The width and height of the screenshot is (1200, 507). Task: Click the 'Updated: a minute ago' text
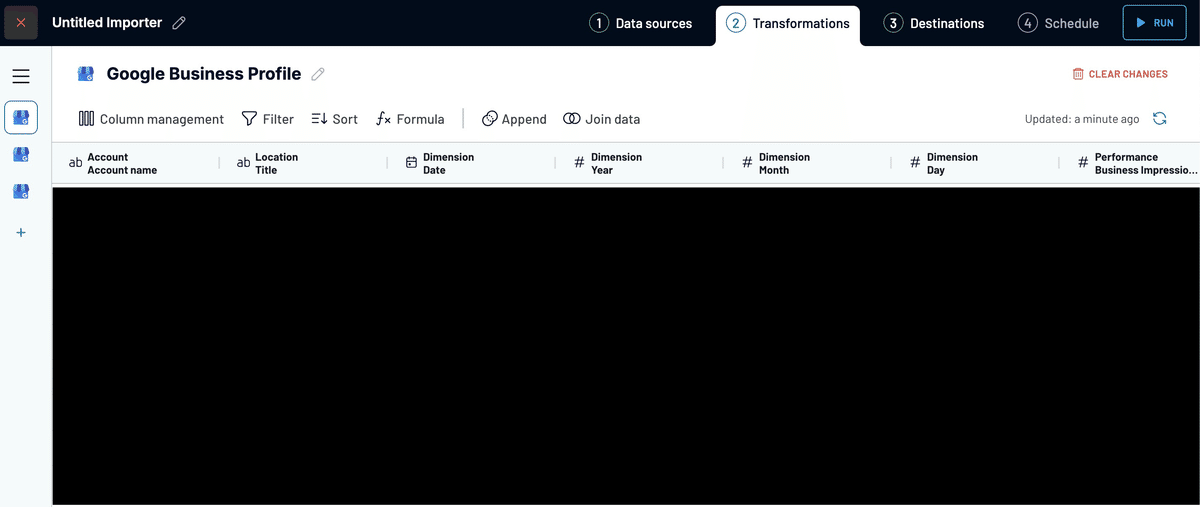pyautogui.click(x=1082, y=119)
